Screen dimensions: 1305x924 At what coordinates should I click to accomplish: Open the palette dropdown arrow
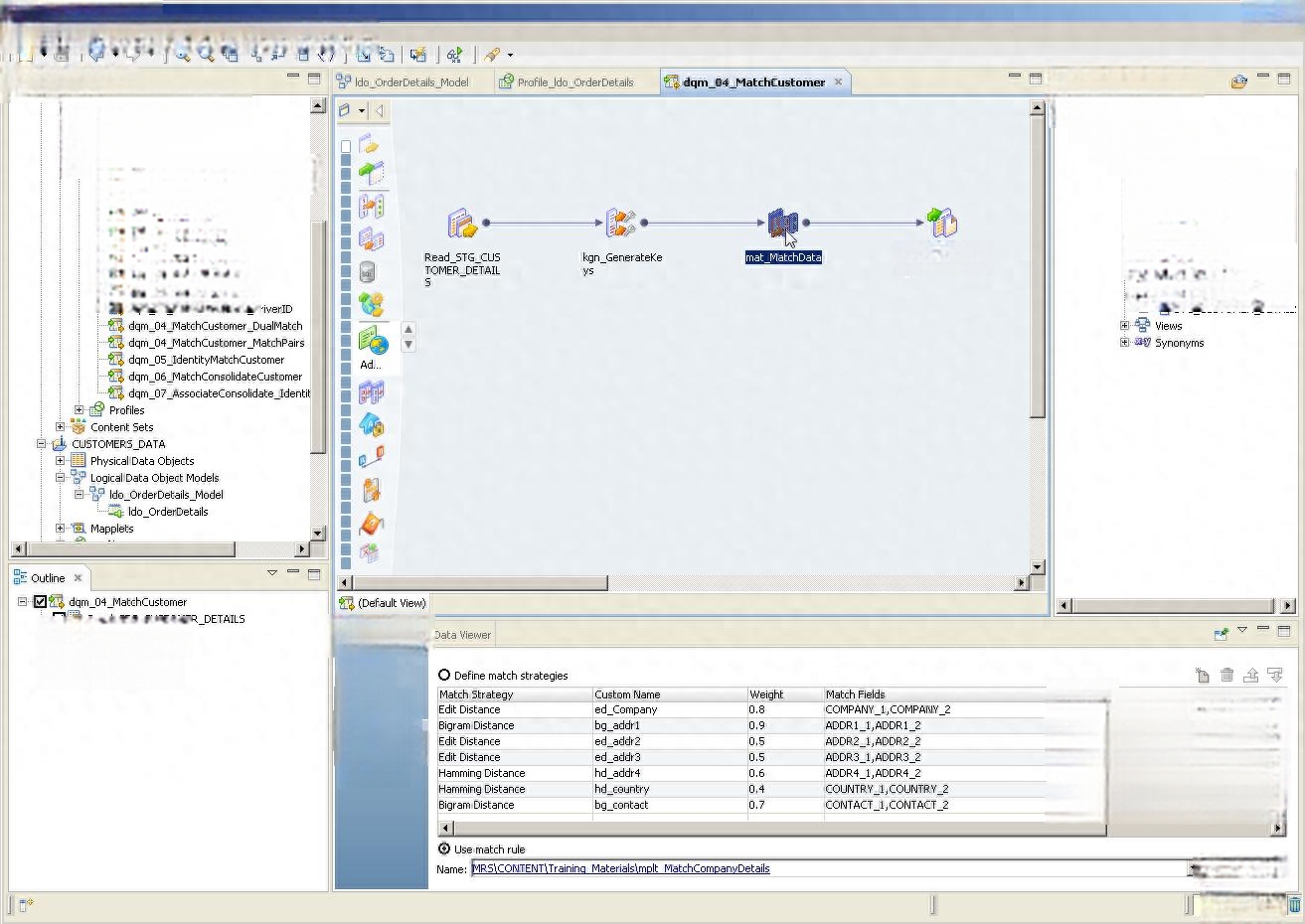coord(362,111)
